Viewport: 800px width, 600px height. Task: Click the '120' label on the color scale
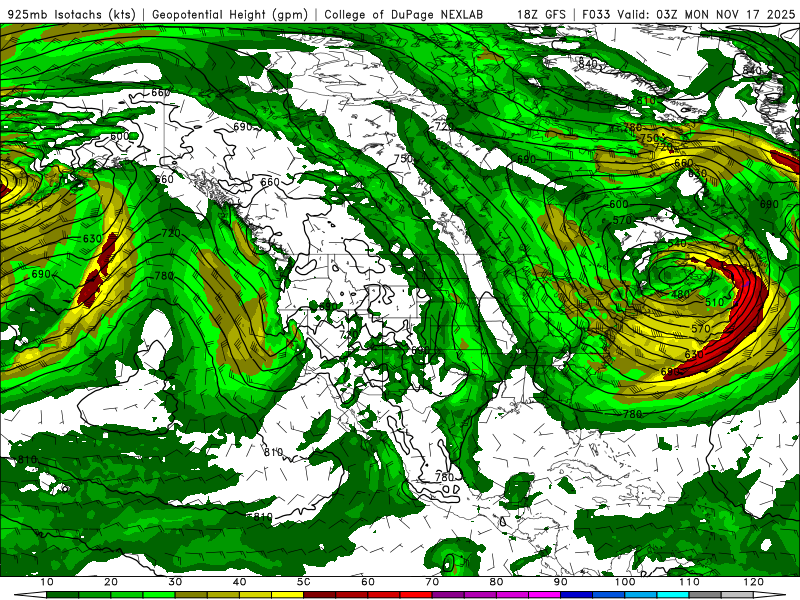(754, 582)
